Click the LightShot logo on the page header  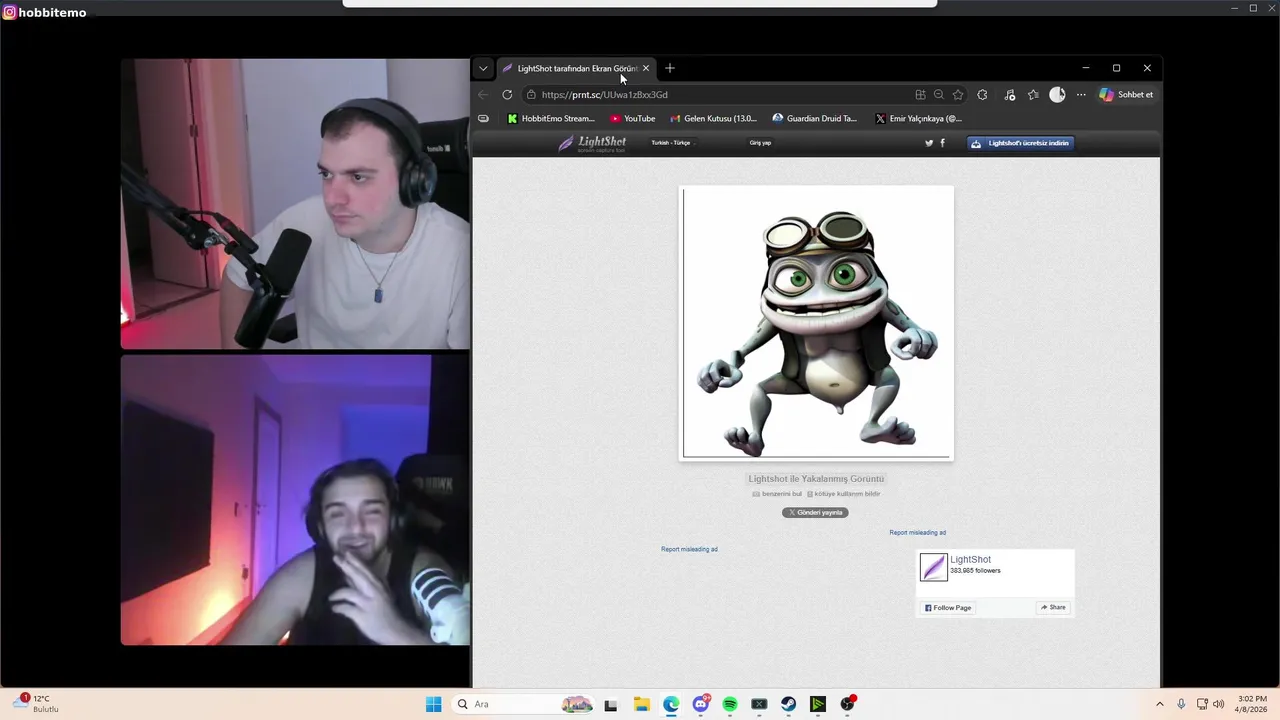[592, 143]
